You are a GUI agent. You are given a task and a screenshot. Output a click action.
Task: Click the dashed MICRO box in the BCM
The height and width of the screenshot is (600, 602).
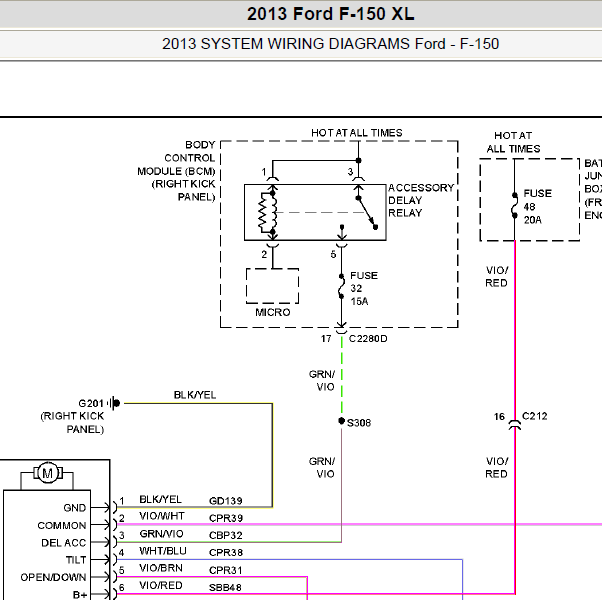(x=272, y=286)
